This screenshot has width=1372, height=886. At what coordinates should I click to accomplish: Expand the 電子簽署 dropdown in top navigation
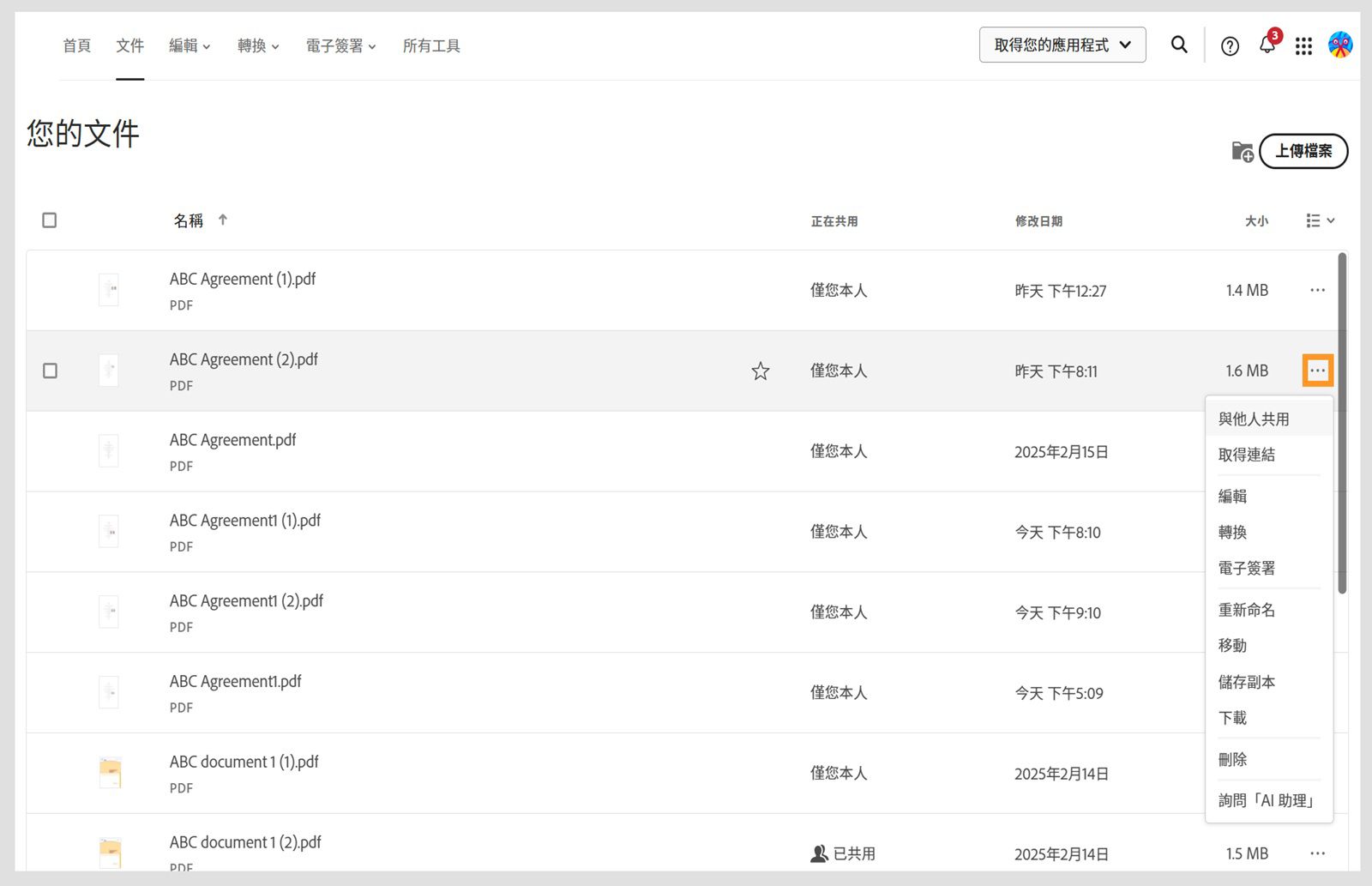point(340,46)
